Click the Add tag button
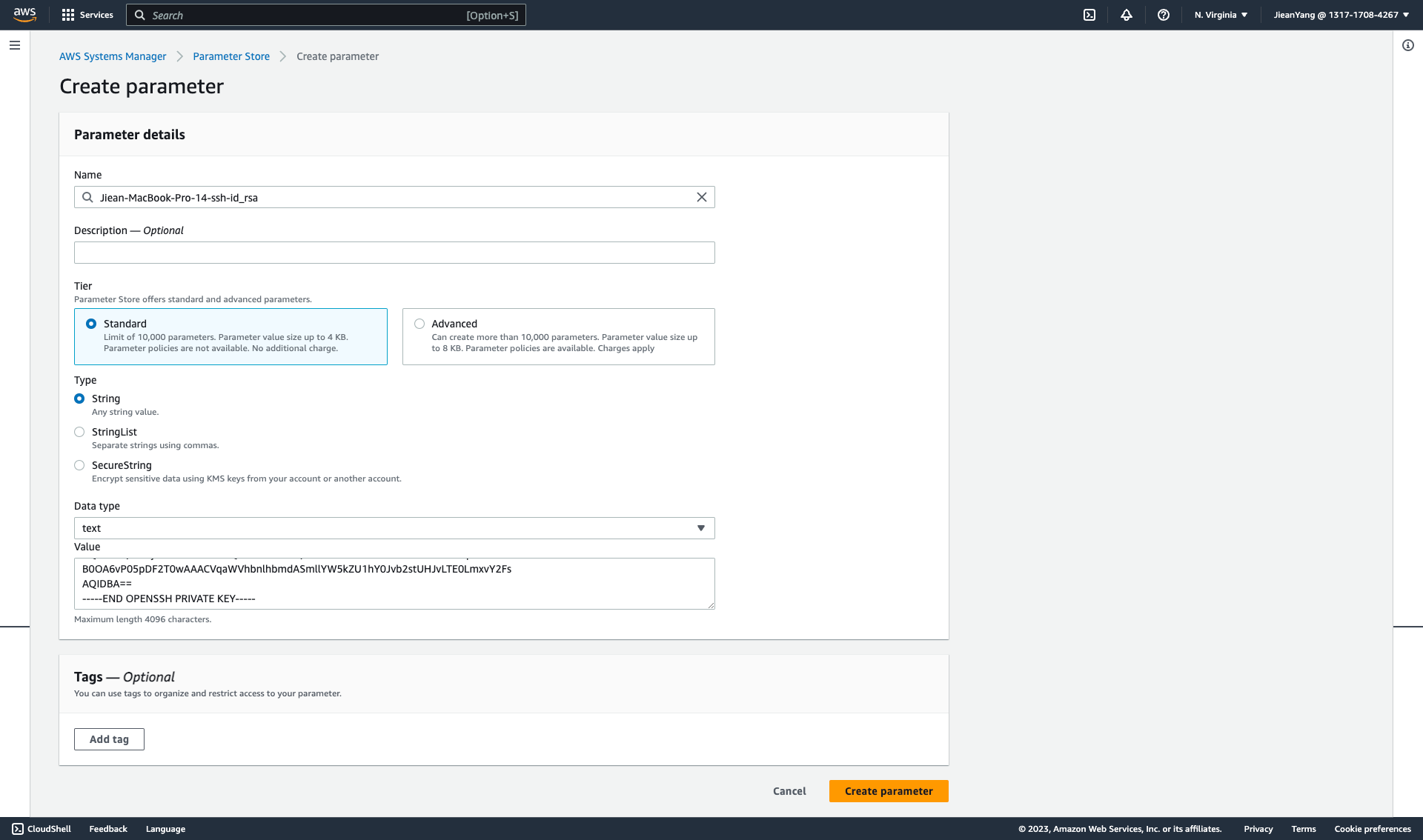The width and height of the screenshot is (1423, 840). click(109, 739)
